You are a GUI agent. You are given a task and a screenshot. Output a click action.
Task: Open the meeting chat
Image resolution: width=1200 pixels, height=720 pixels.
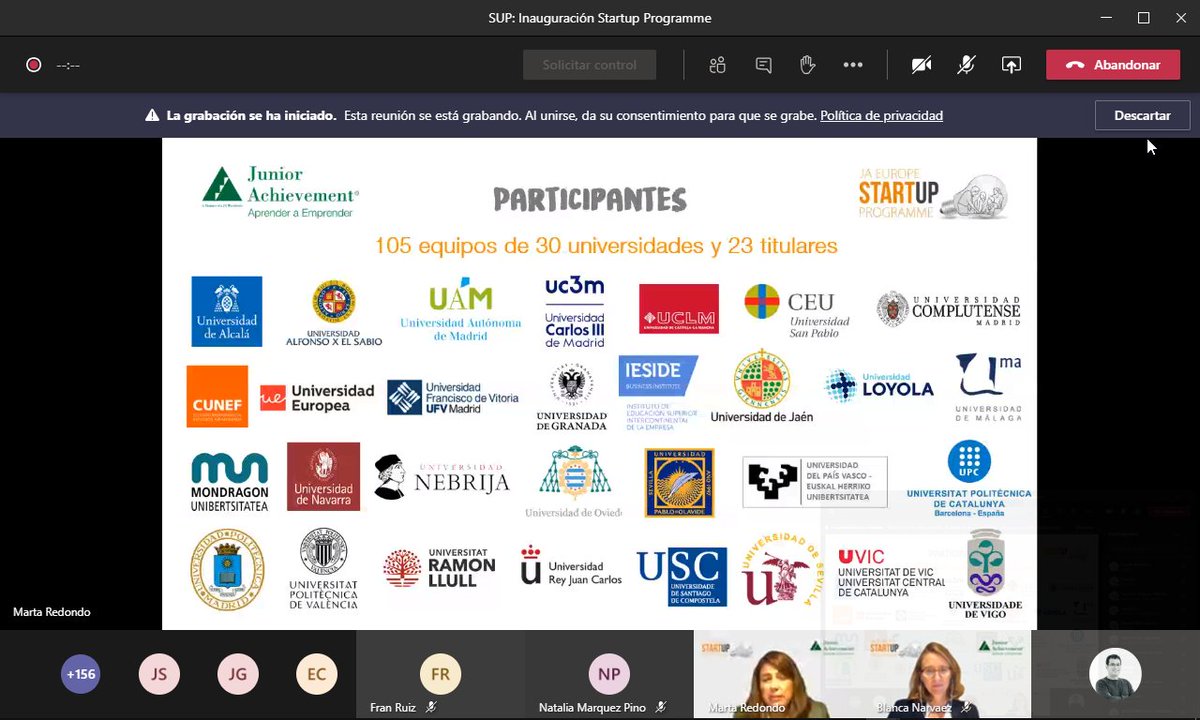click(764, 65)
